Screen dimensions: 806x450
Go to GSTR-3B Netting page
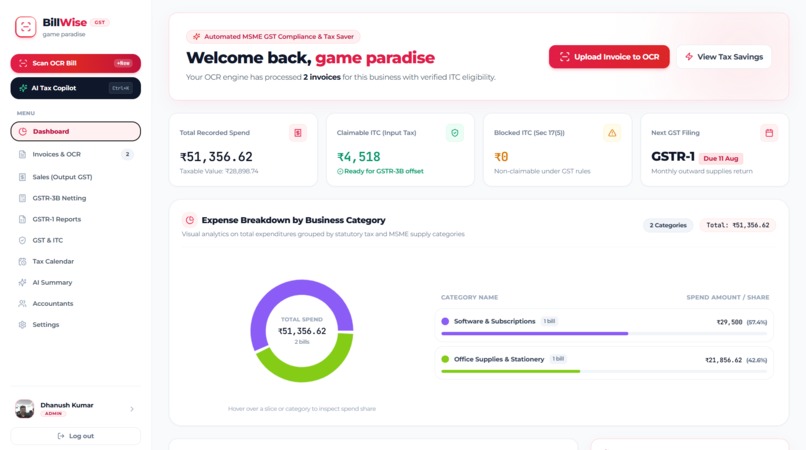pos(76,198)
